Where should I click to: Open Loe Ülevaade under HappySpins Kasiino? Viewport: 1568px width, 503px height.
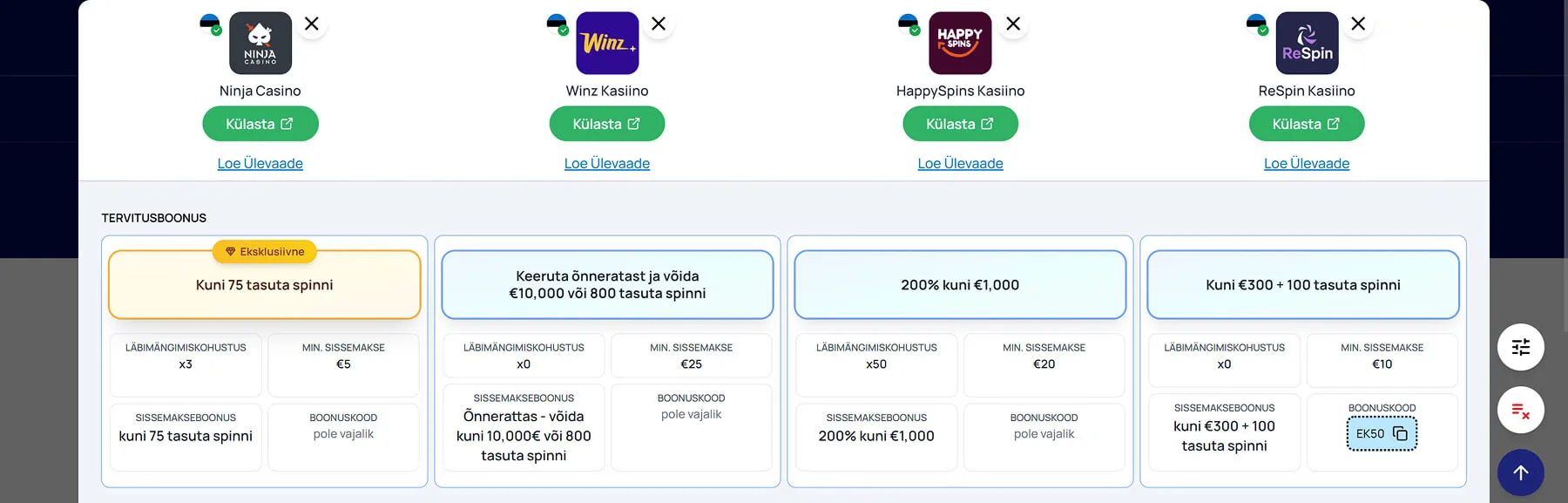pyautogui.click(x=960, y=163)
